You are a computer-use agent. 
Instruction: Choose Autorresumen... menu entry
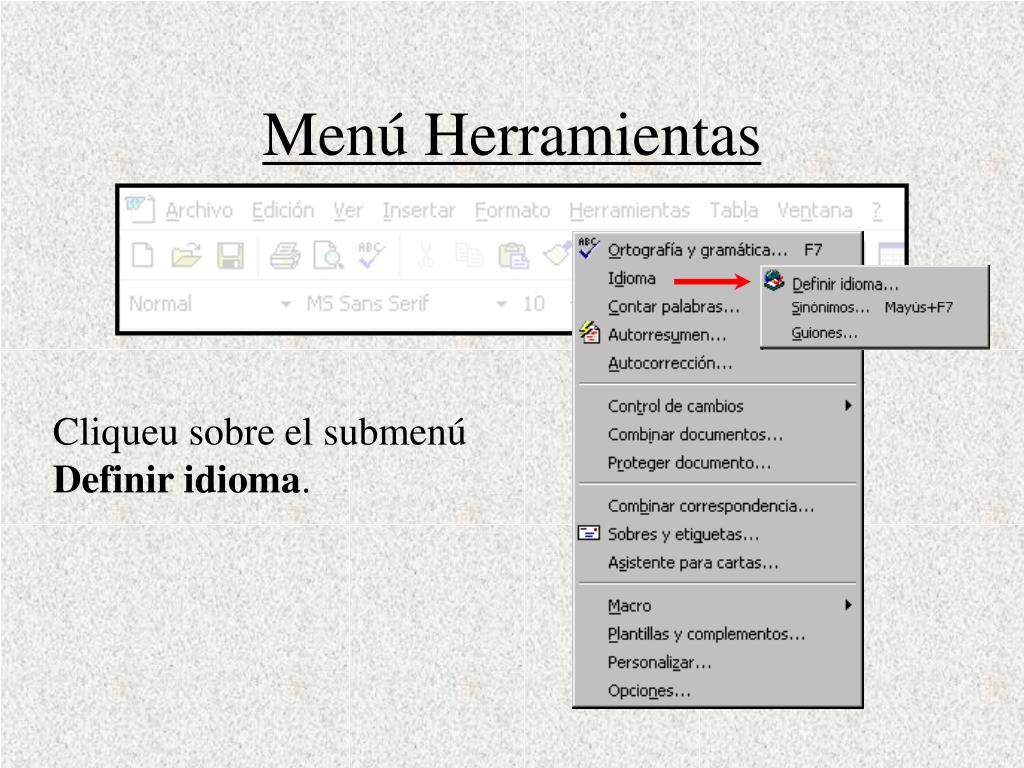point(666,334)
